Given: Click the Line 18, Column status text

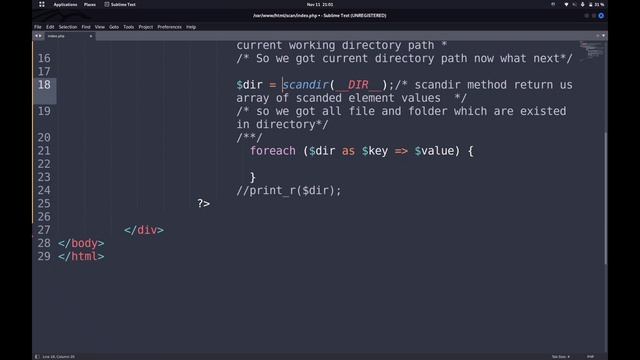Looking at the screenshot, I should click(x=58, y=357).
